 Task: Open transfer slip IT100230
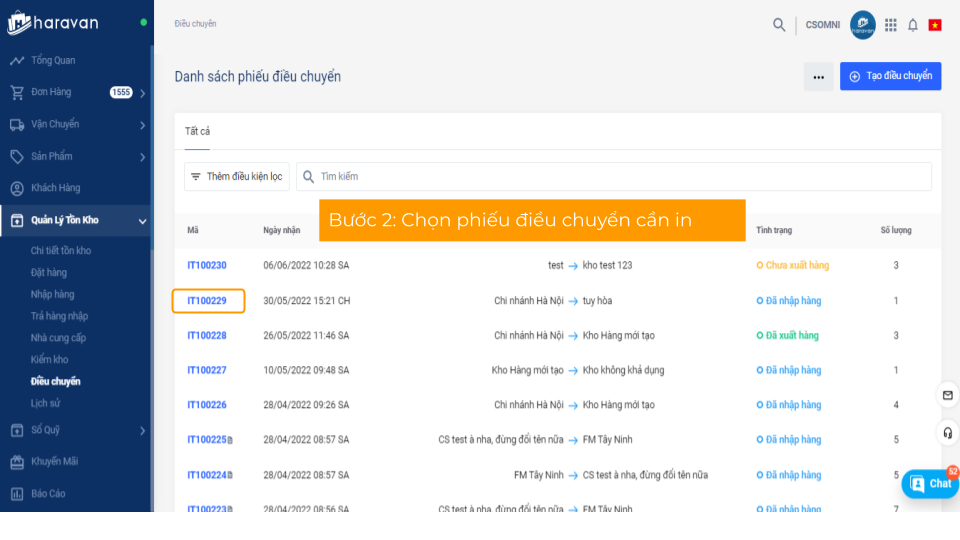pos(207,266)
